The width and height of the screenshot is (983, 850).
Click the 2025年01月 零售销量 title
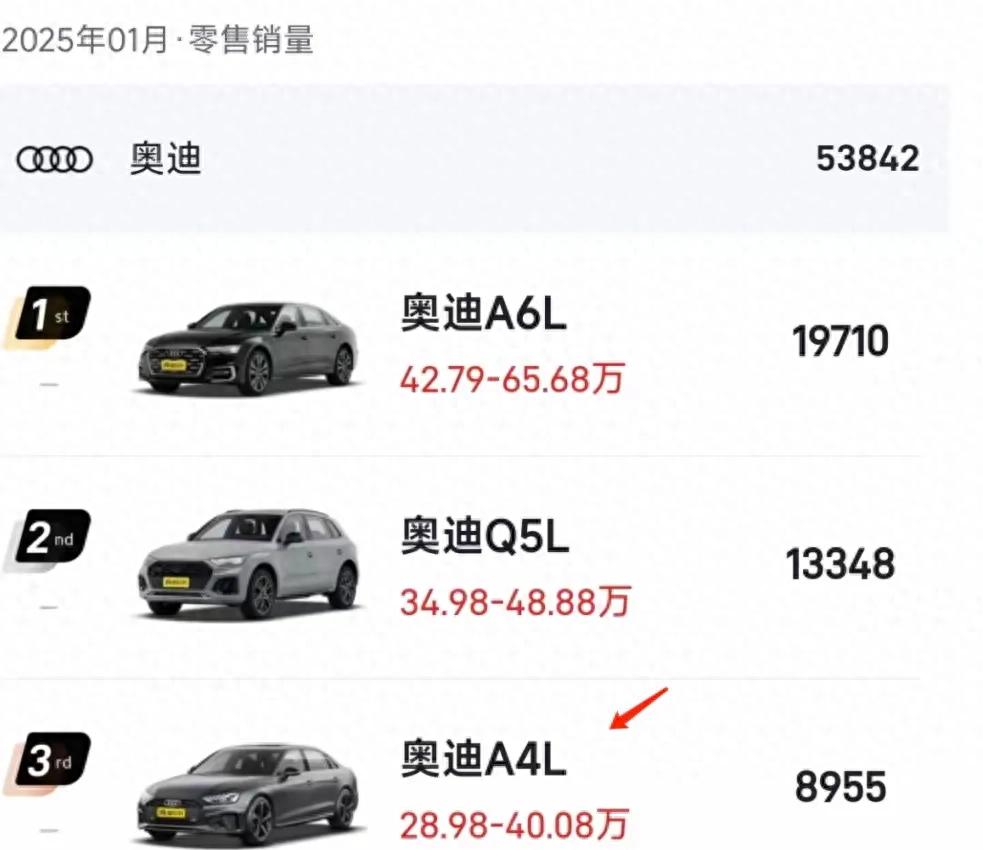pyautogui.click(x=157, y=40)
